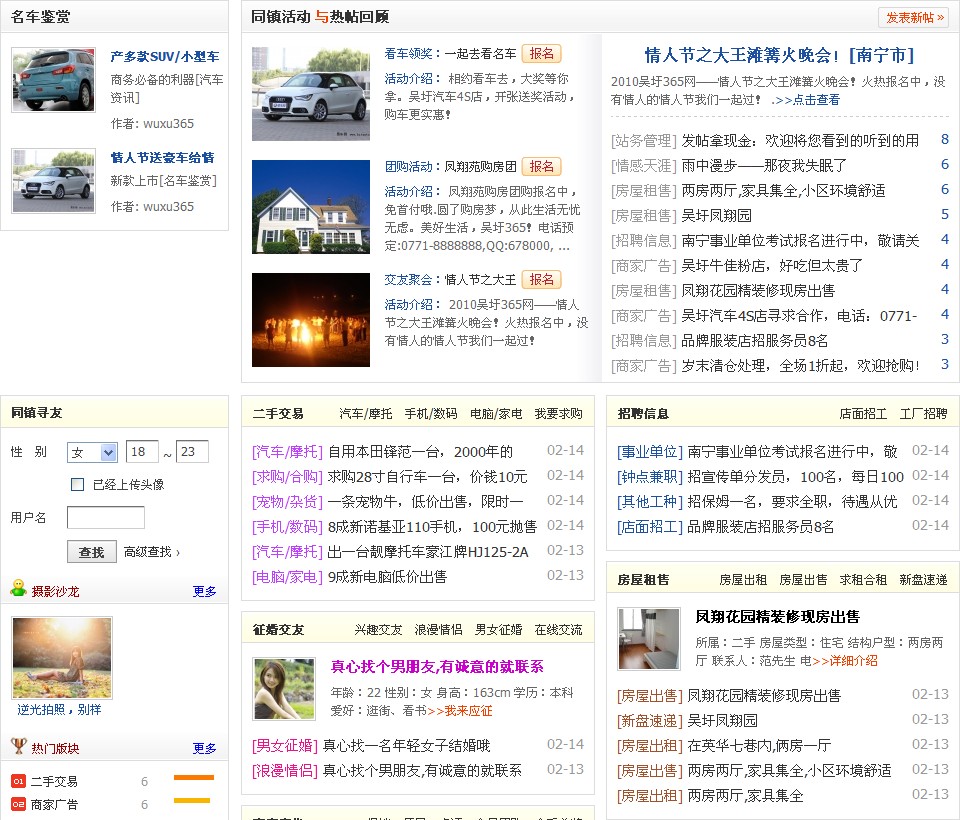The image size is (960, 820).
Task: Open the white Audi photo in 同镇活动
Action: pyautogui.click(x=311, y=93)
